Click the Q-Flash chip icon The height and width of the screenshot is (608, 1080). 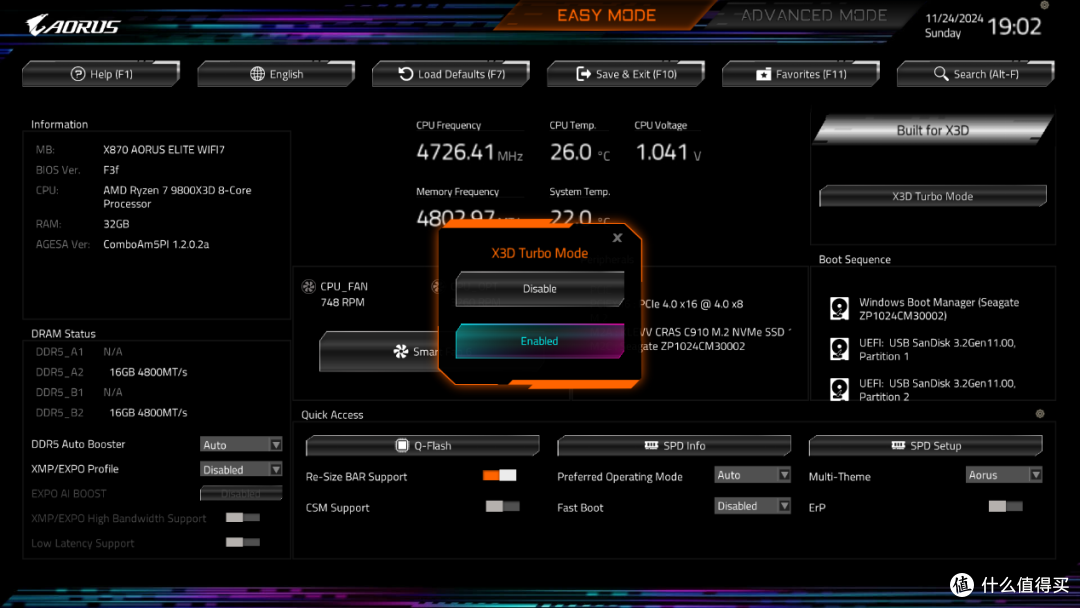402,445
